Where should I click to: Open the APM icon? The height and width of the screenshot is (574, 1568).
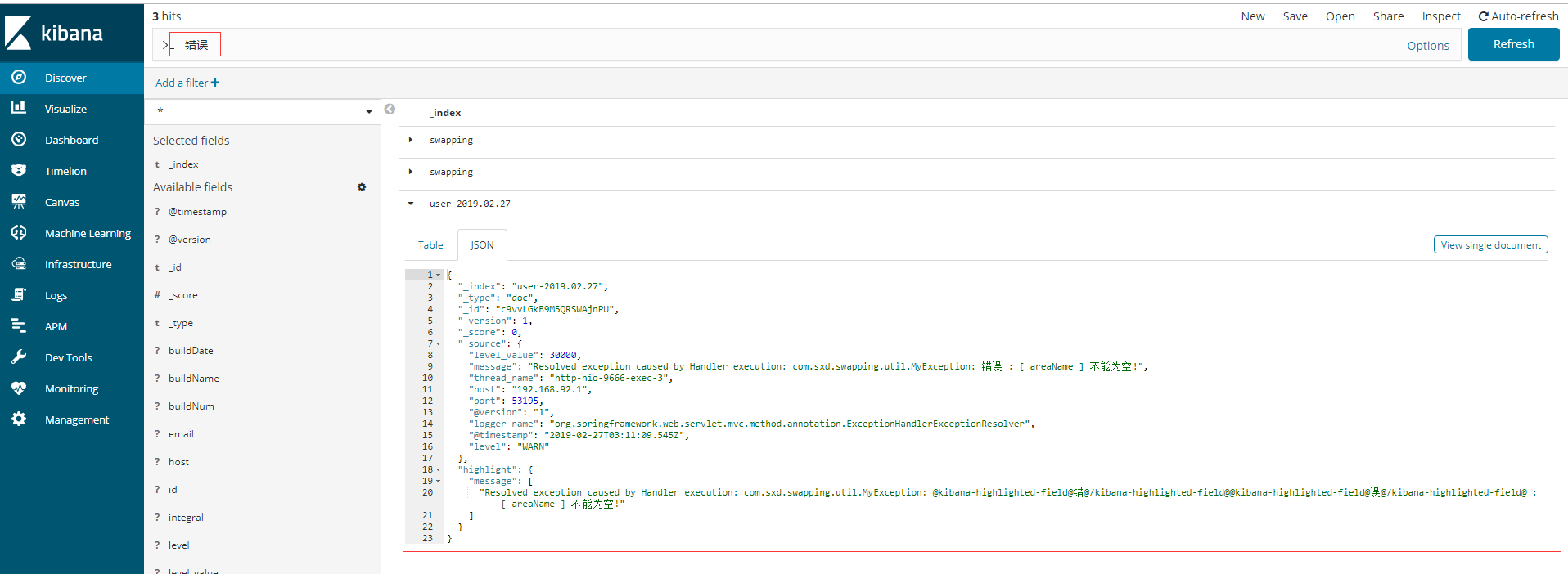pyautogui.click(x=19, y=325)
